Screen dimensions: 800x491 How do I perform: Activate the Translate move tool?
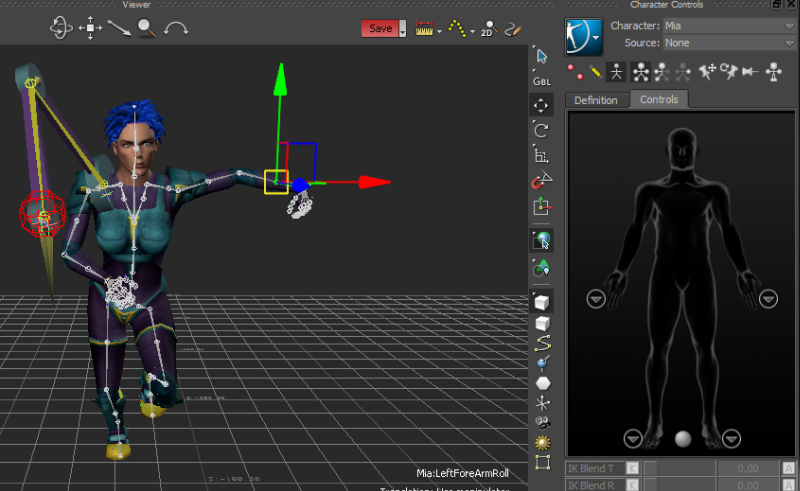click(x=541, y=106)
